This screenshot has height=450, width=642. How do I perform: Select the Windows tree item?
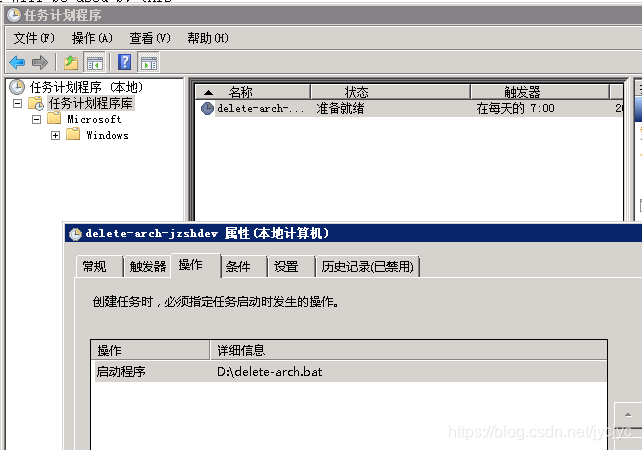click(x=107, y=135)
